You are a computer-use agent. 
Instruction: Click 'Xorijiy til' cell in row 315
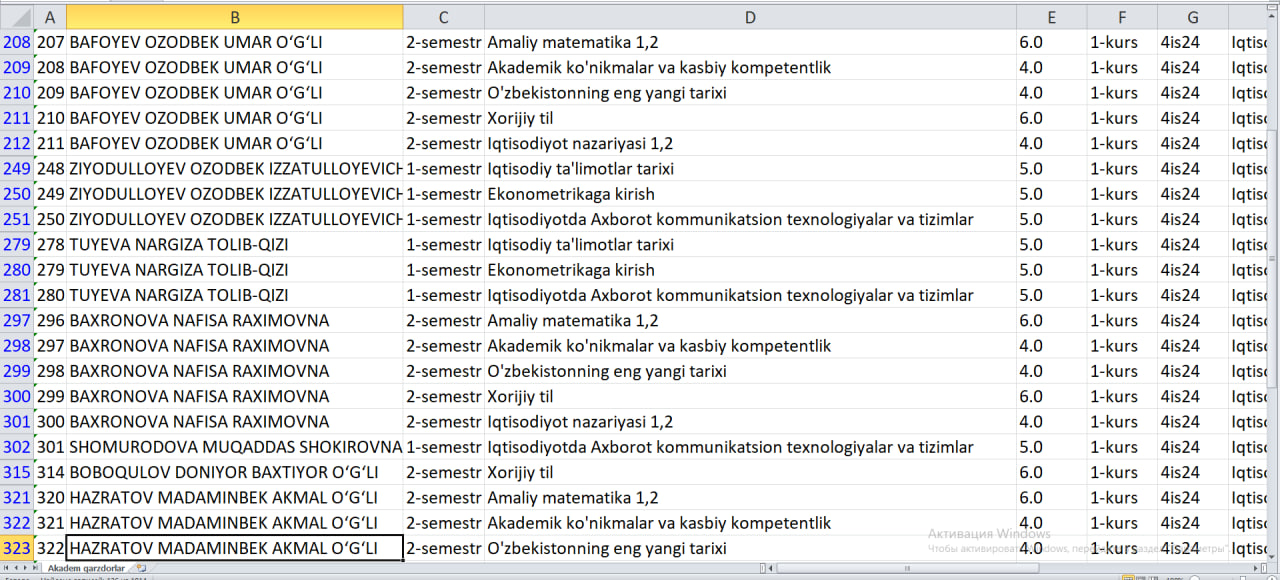click(x=750, y=472)
